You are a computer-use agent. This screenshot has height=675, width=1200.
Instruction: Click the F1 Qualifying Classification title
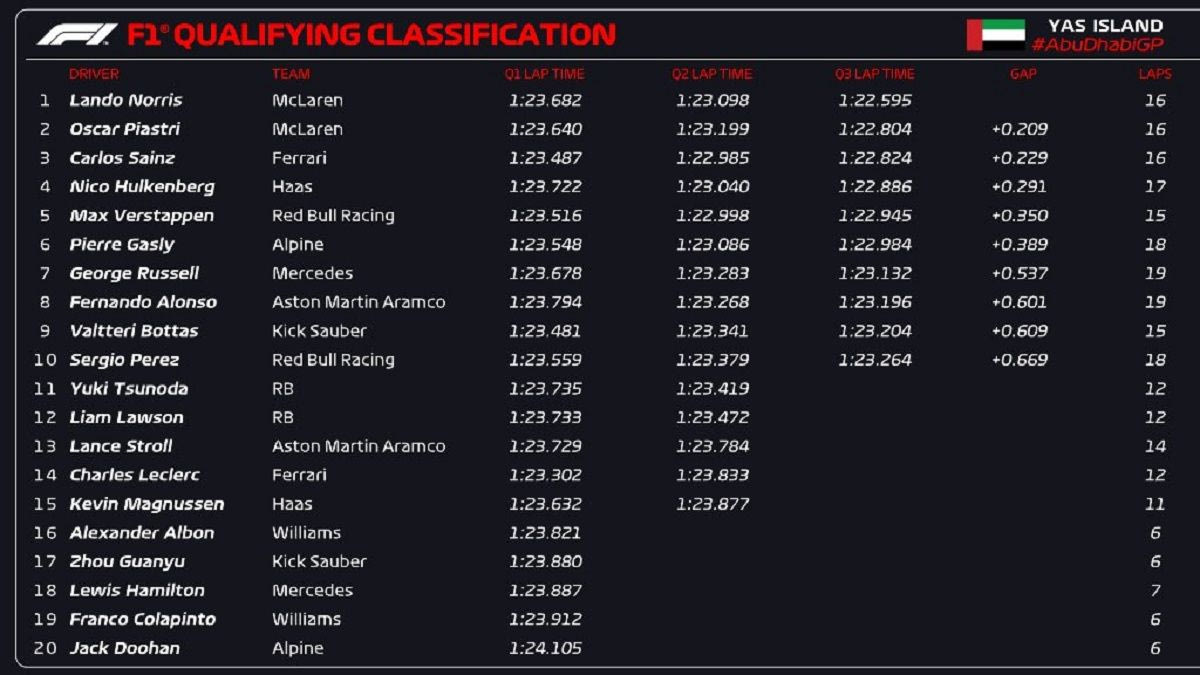[x=371, y=35]
